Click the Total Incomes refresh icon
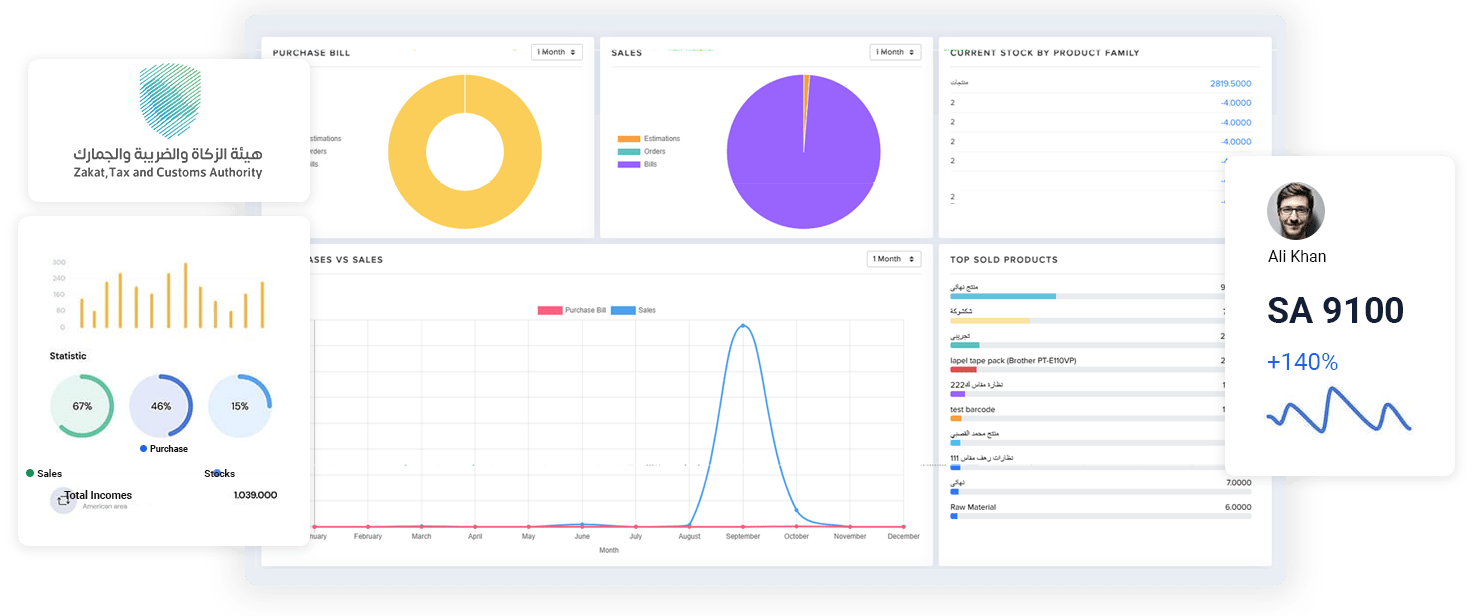The image size is (1475, 616). click(x=63, y=500)
